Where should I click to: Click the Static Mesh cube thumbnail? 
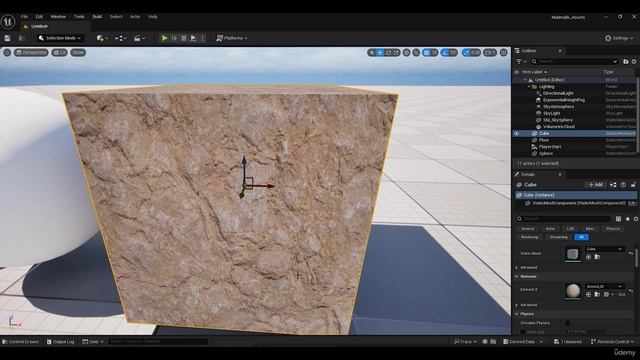[x=573, y=254]
